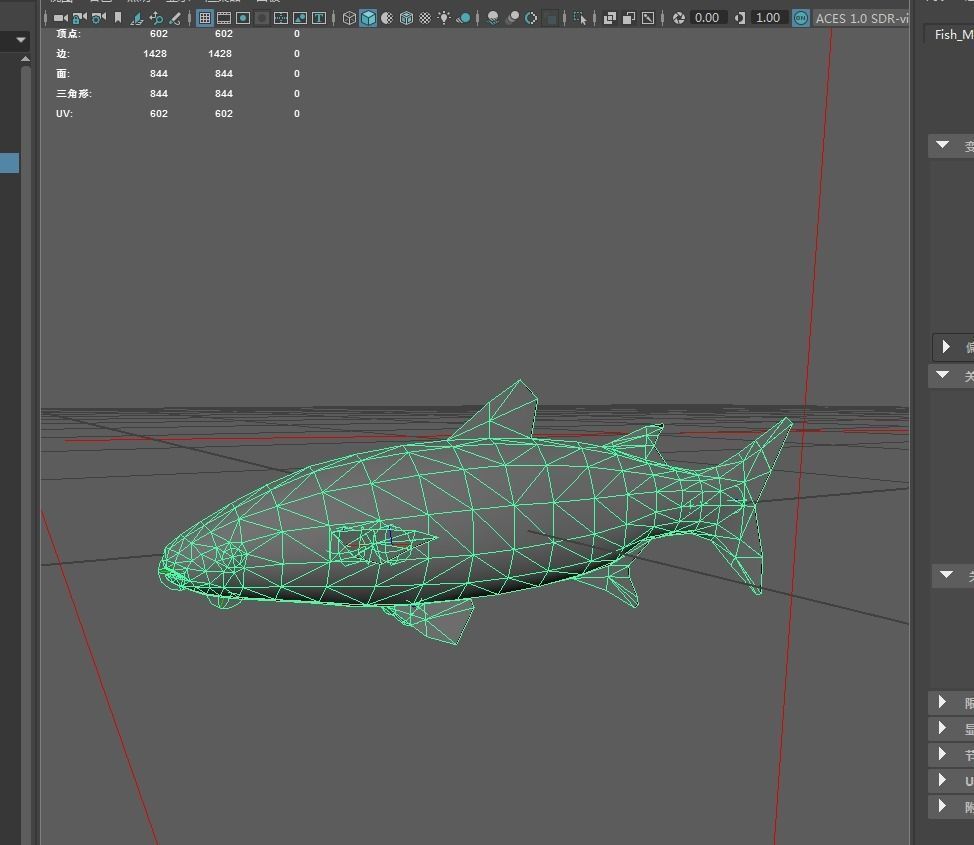
Task: Toggle the Lock Camera icon
Action: [x=80, y=18]
